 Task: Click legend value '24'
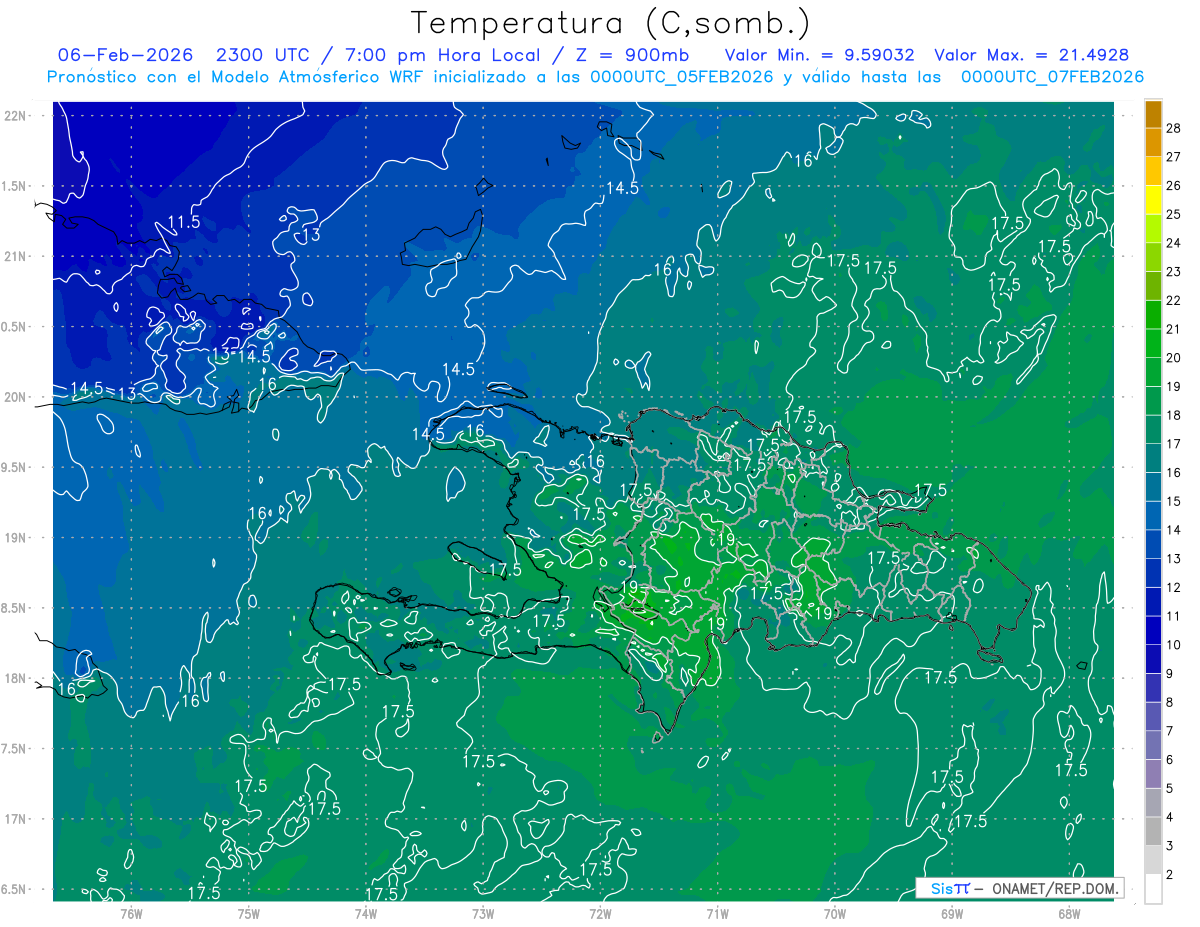tap(1174, 243)
